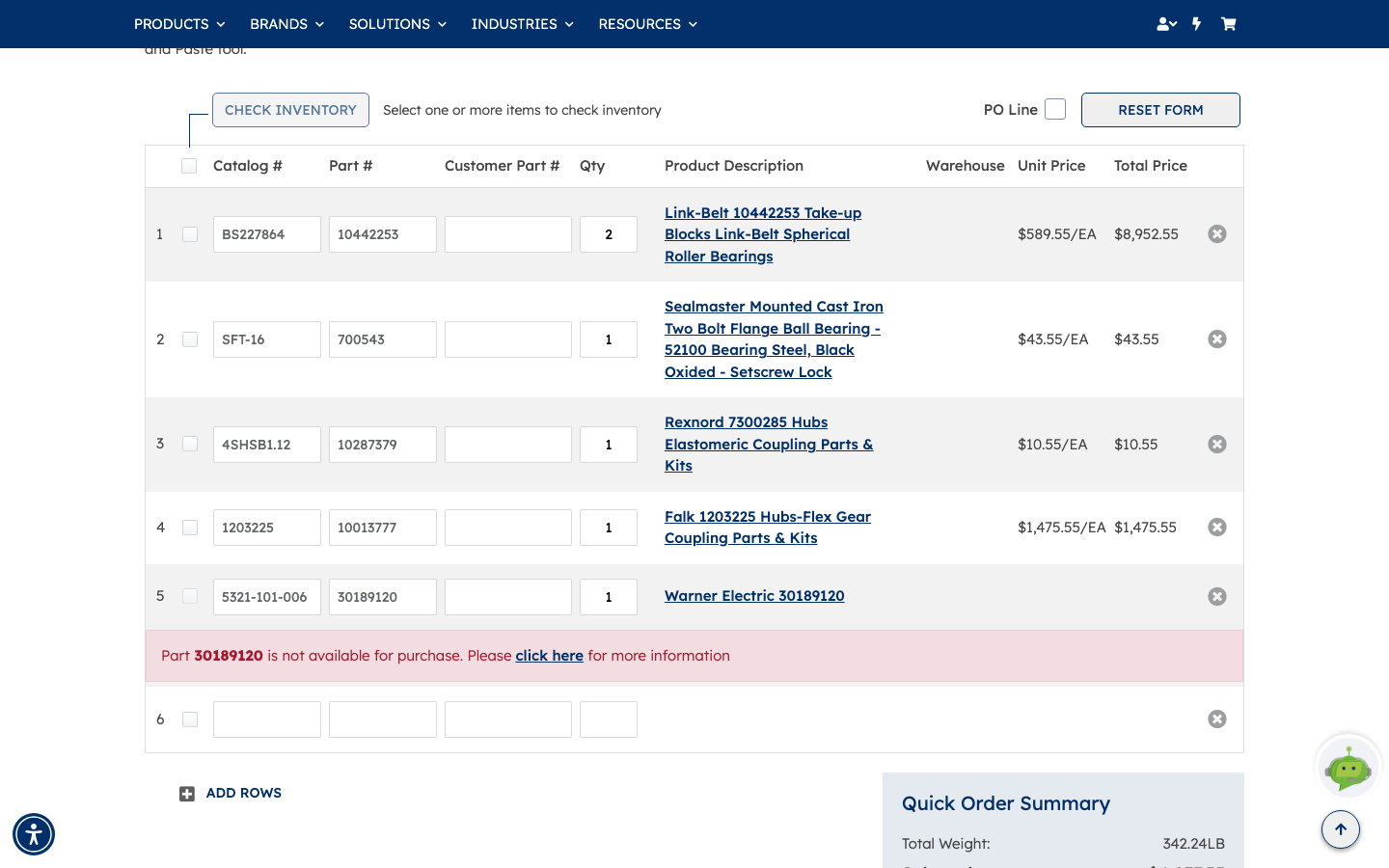The image size is (1389, 868).
Task: Open the chatbot assistant icon
Action: pyautogui.click(x=1348, y=767)
